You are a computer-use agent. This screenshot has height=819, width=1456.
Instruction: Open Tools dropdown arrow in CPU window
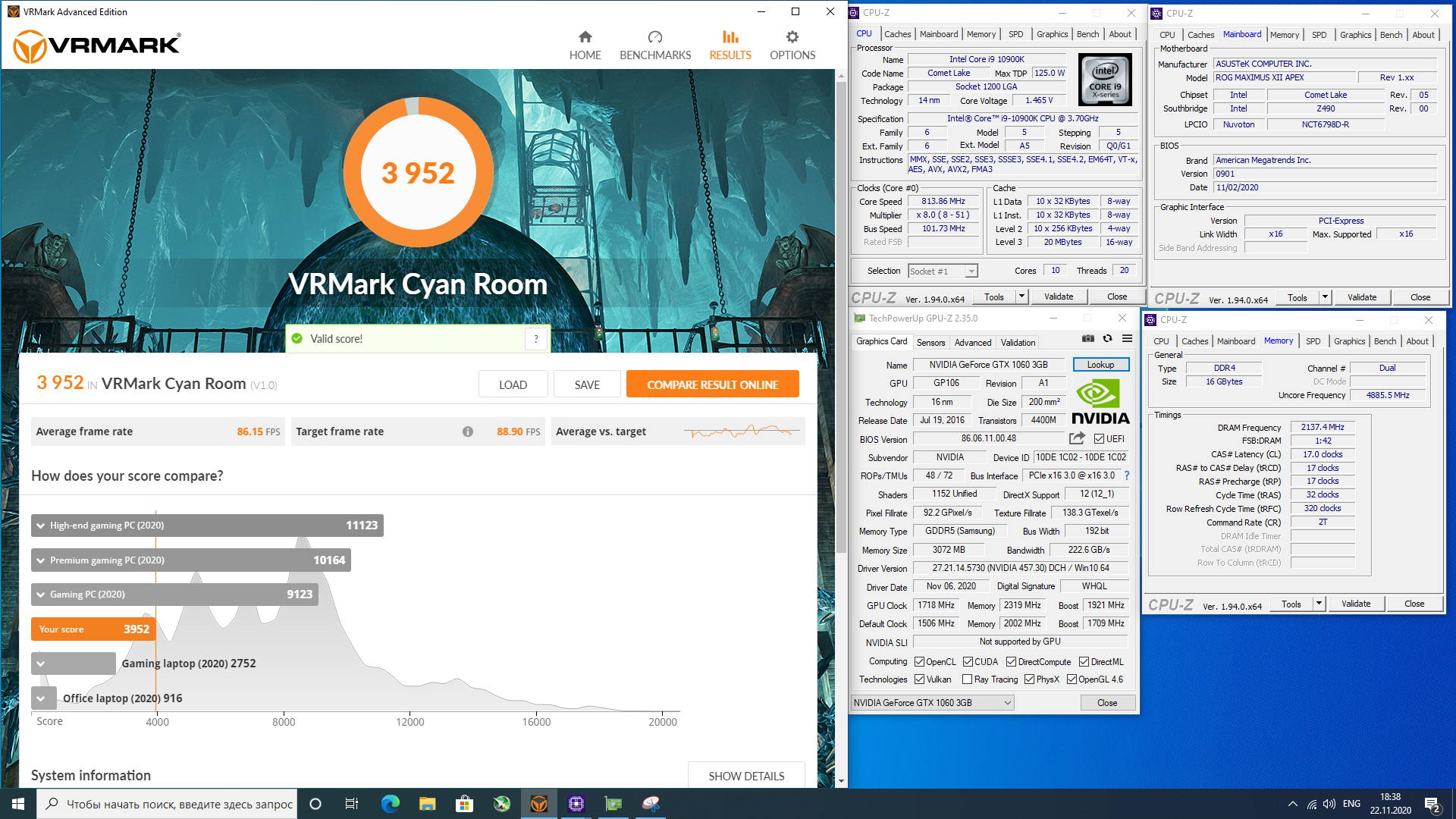[x=1021, y=297]
